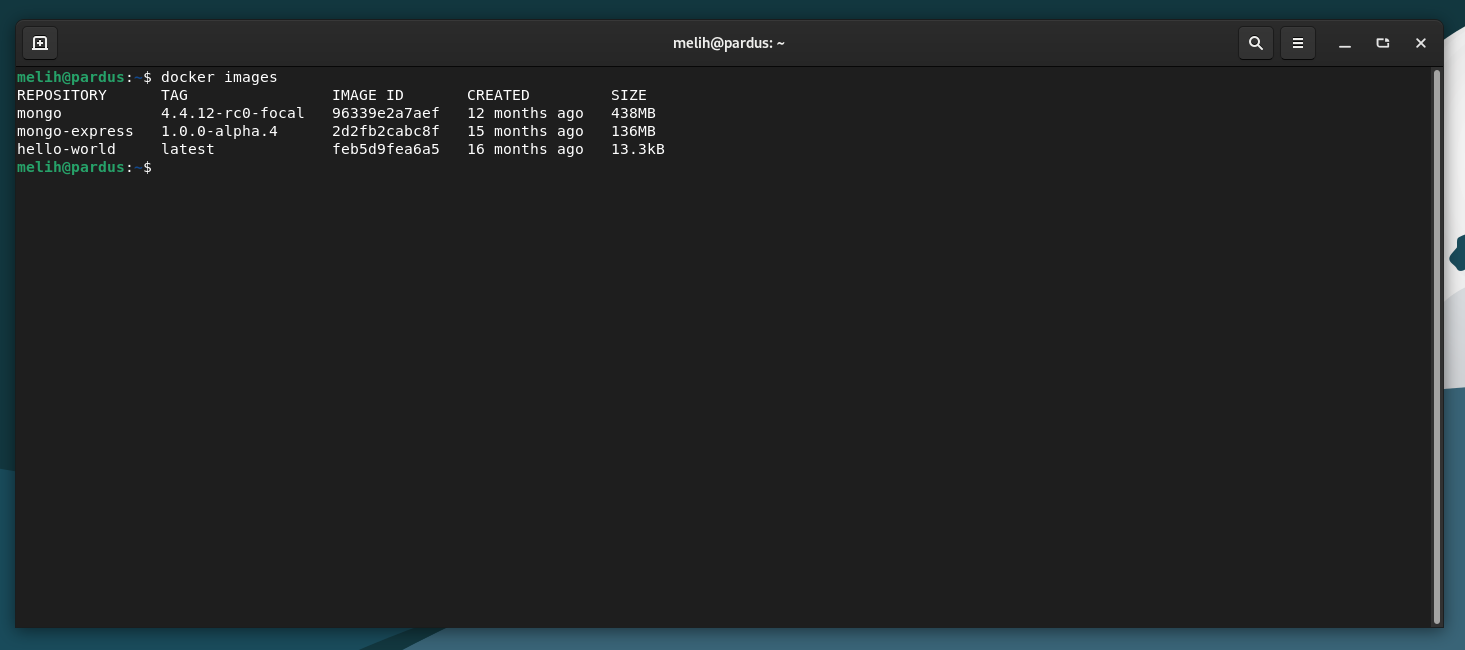1465x650 pixels.
Task: Click the tag latest
Action: click(188, 149)
